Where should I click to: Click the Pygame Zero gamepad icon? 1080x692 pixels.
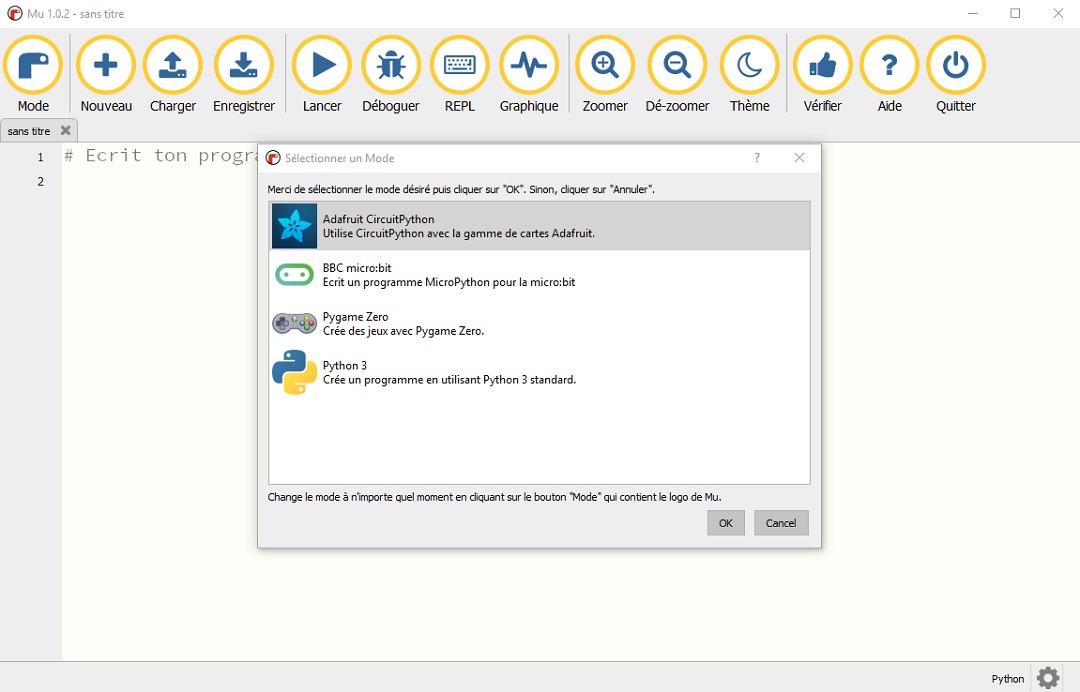pos(294,323)
